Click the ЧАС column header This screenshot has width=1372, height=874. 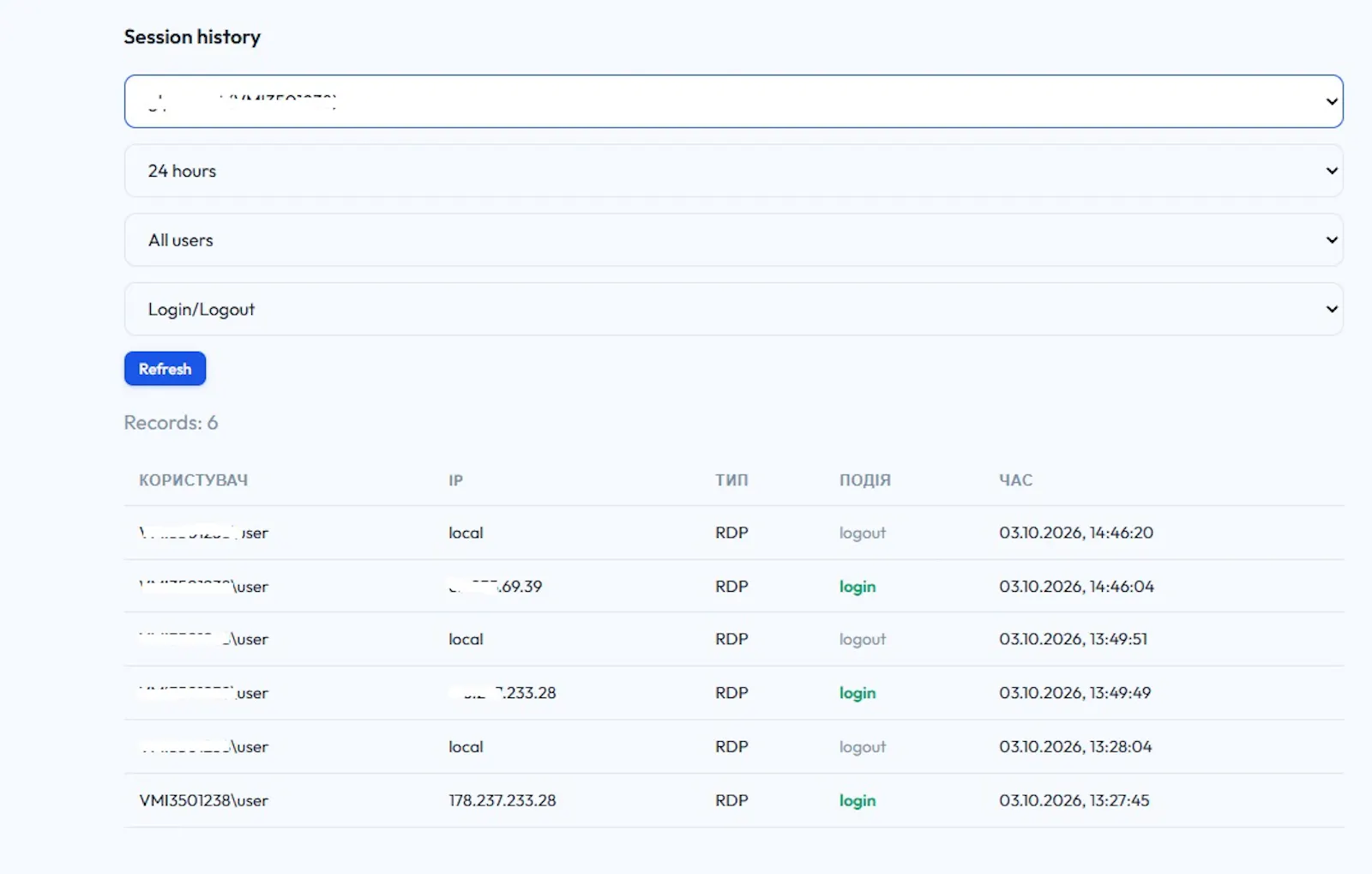pos(1015,480)
